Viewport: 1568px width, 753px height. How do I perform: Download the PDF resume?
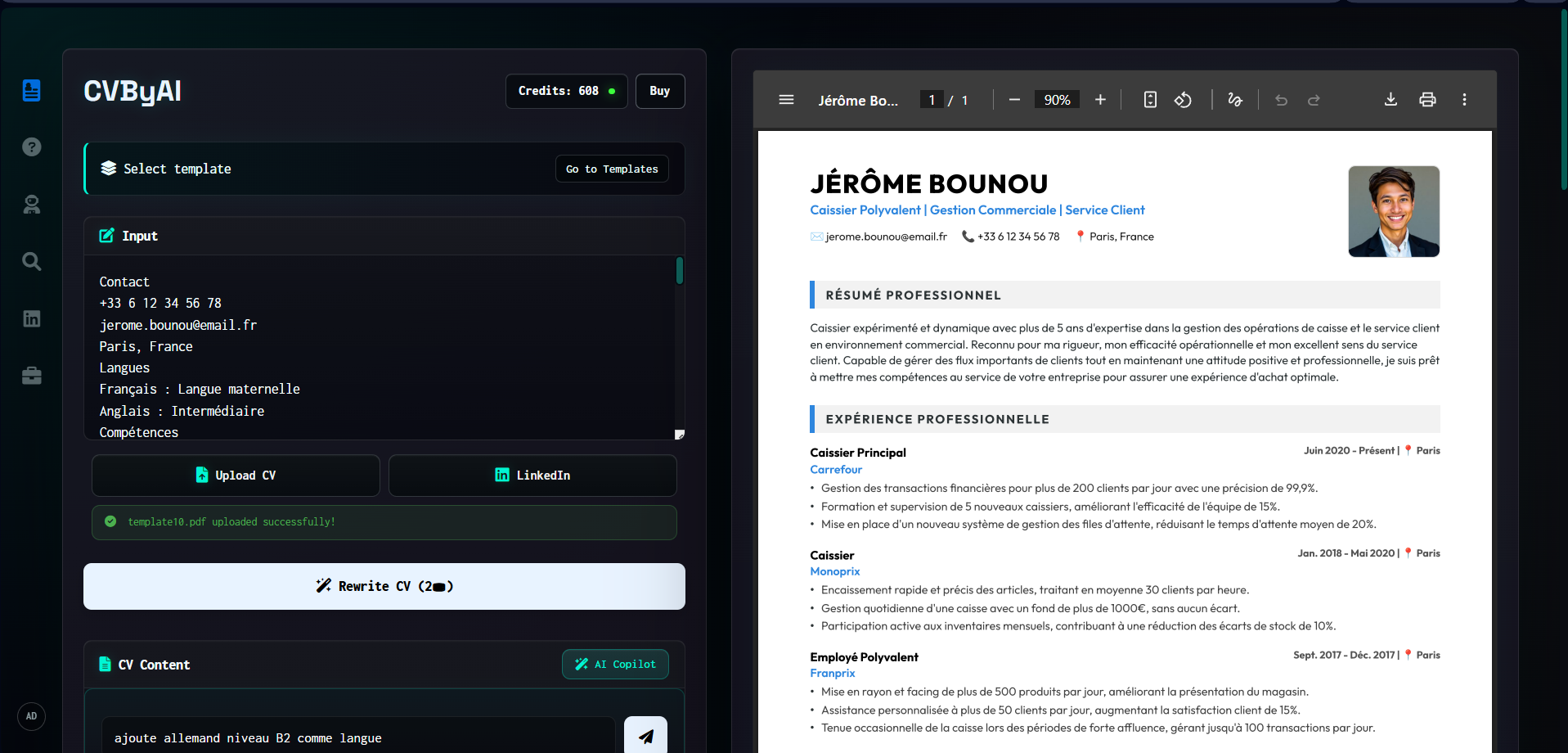click(x=1391, y=100)
